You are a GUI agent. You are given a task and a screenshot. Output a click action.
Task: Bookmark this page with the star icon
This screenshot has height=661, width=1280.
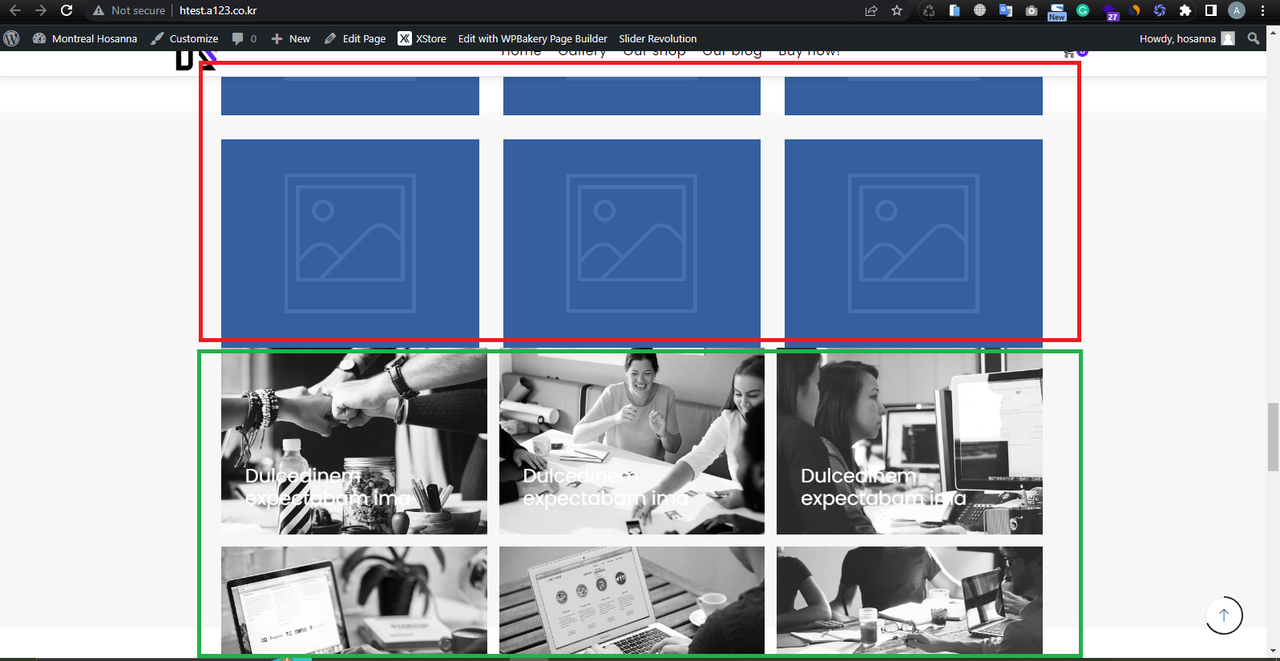(x=897, y=10)
